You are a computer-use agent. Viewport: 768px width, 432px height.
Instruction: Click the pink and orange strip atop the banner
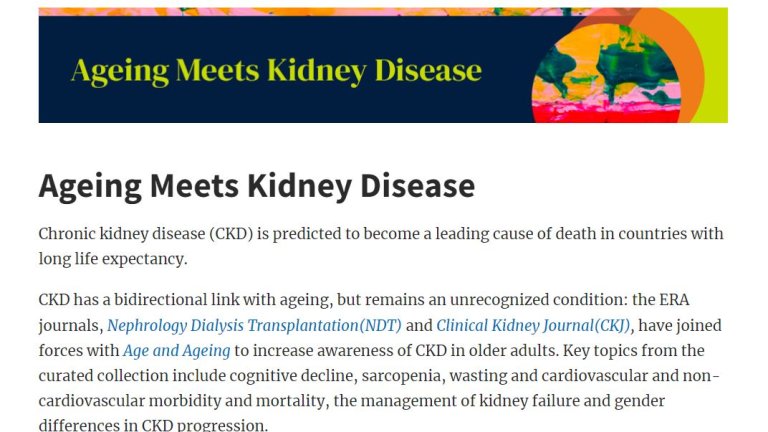pos(250,12)
